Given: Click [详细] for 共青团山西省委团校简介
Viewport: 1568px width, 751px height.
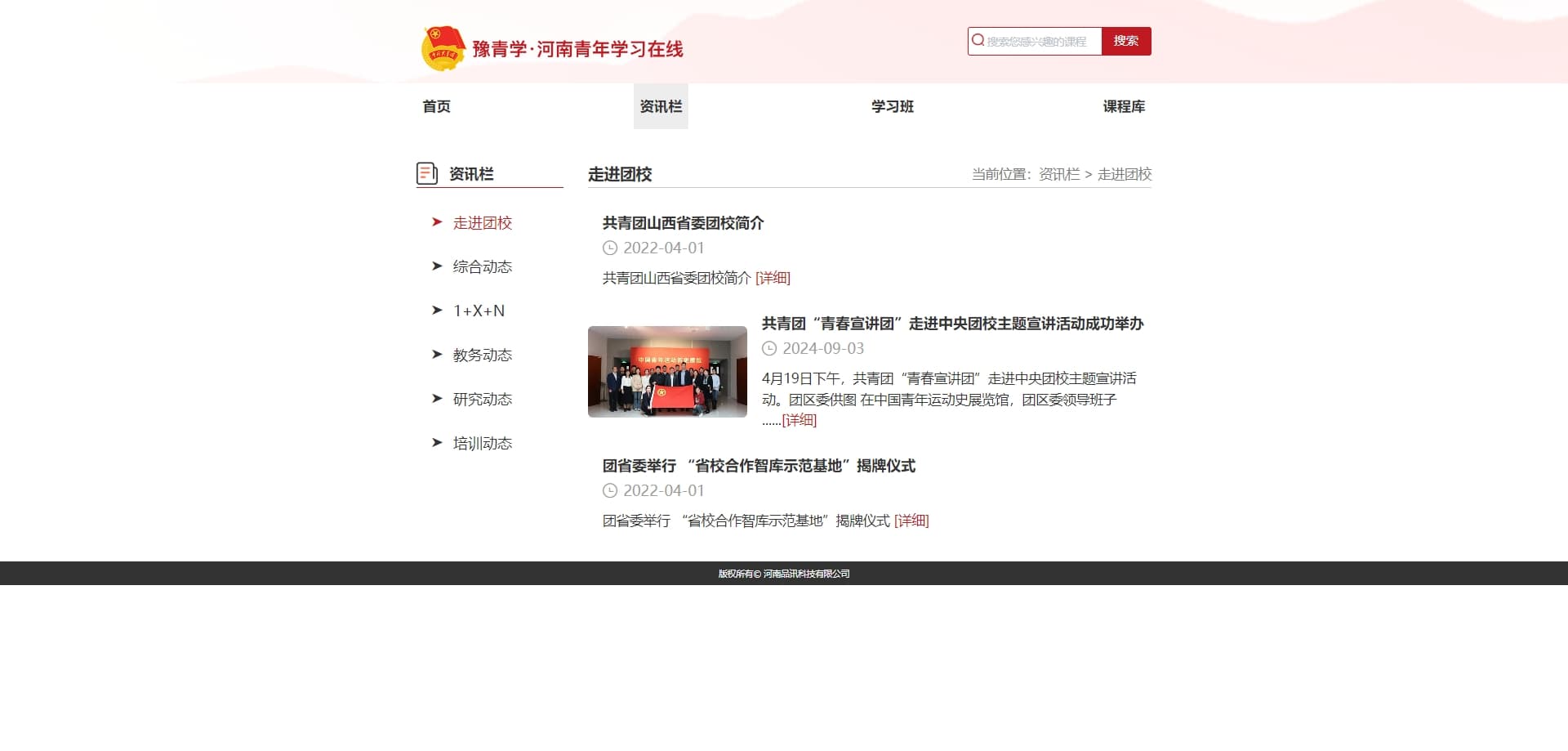Looking at the screenshot, I should coord(773,278).
